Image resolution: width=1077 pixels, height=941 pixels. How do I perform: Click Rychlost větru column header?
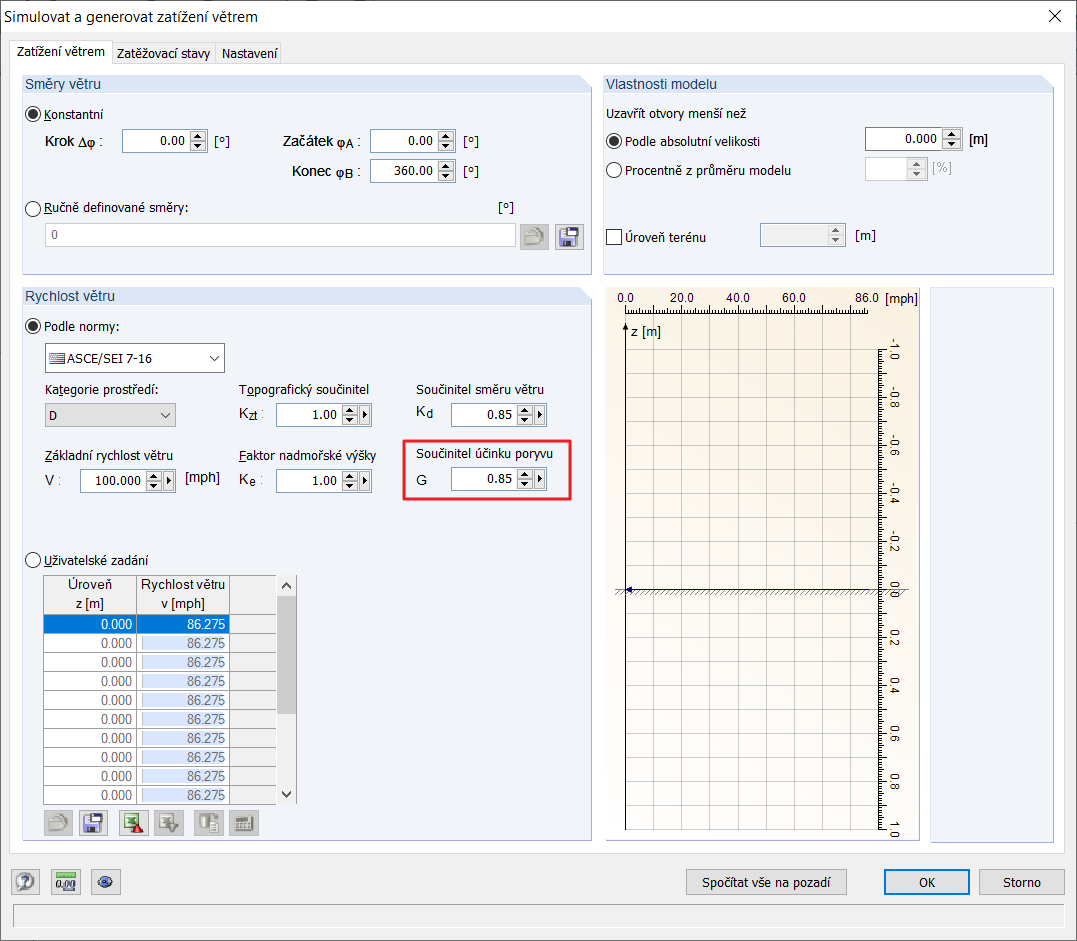click(183, 593)
